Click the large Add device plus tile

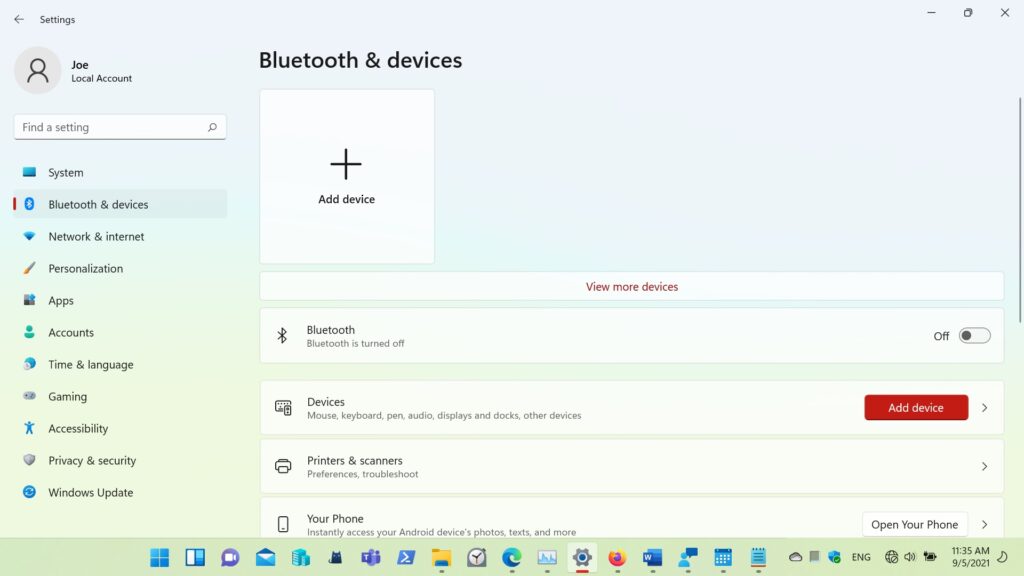click(x=346, y=176)
